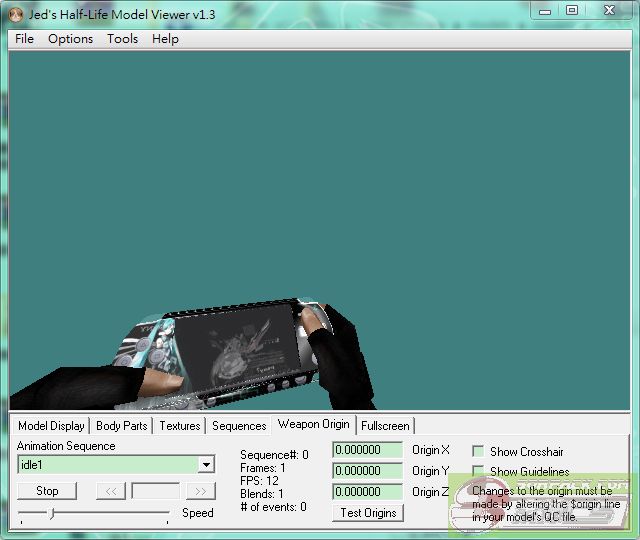Open the File menu

[25, 39]
